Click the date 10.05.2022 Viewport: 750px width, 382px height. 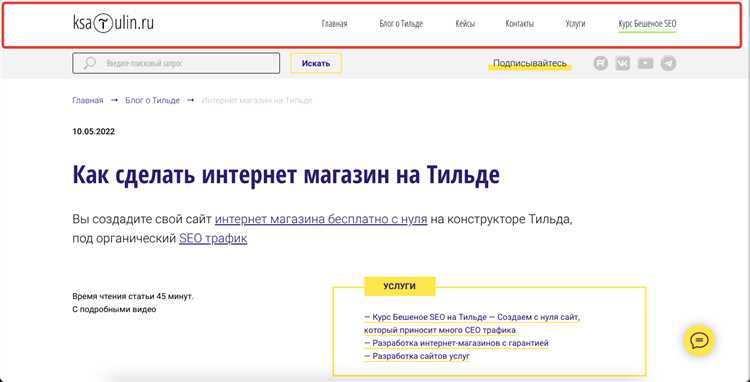[94, 131]
